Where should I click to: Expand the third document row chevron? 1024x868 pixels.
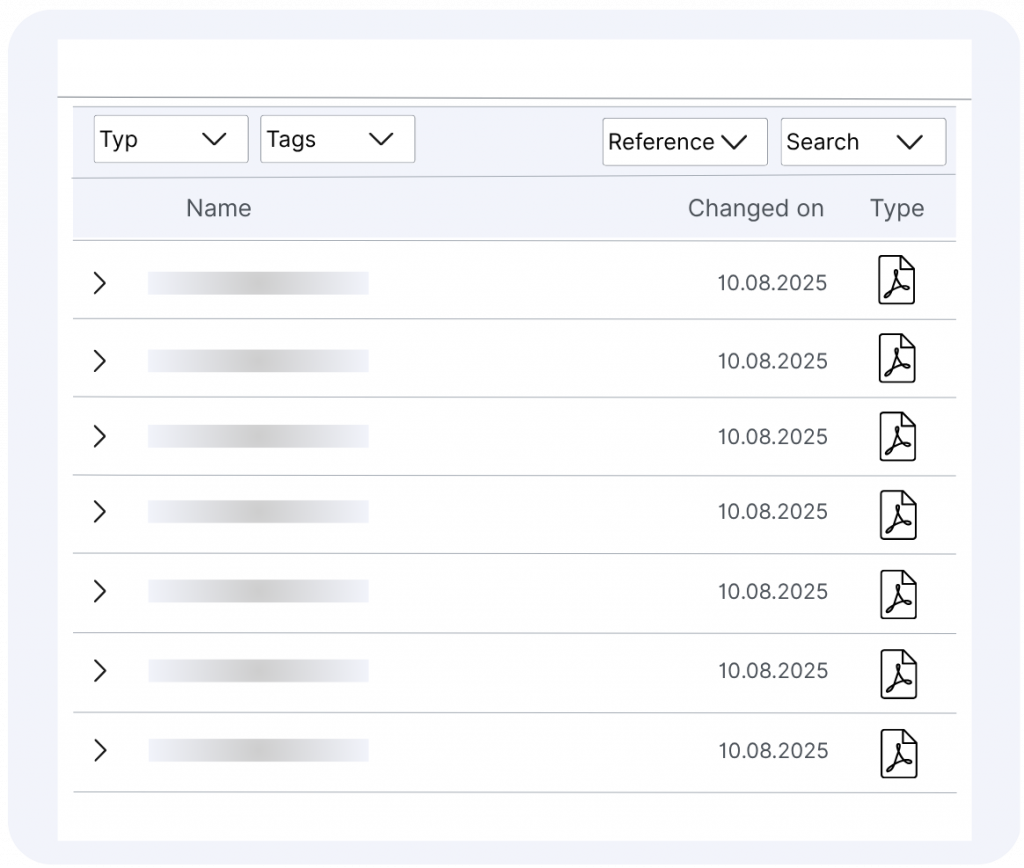coord(99,436)
